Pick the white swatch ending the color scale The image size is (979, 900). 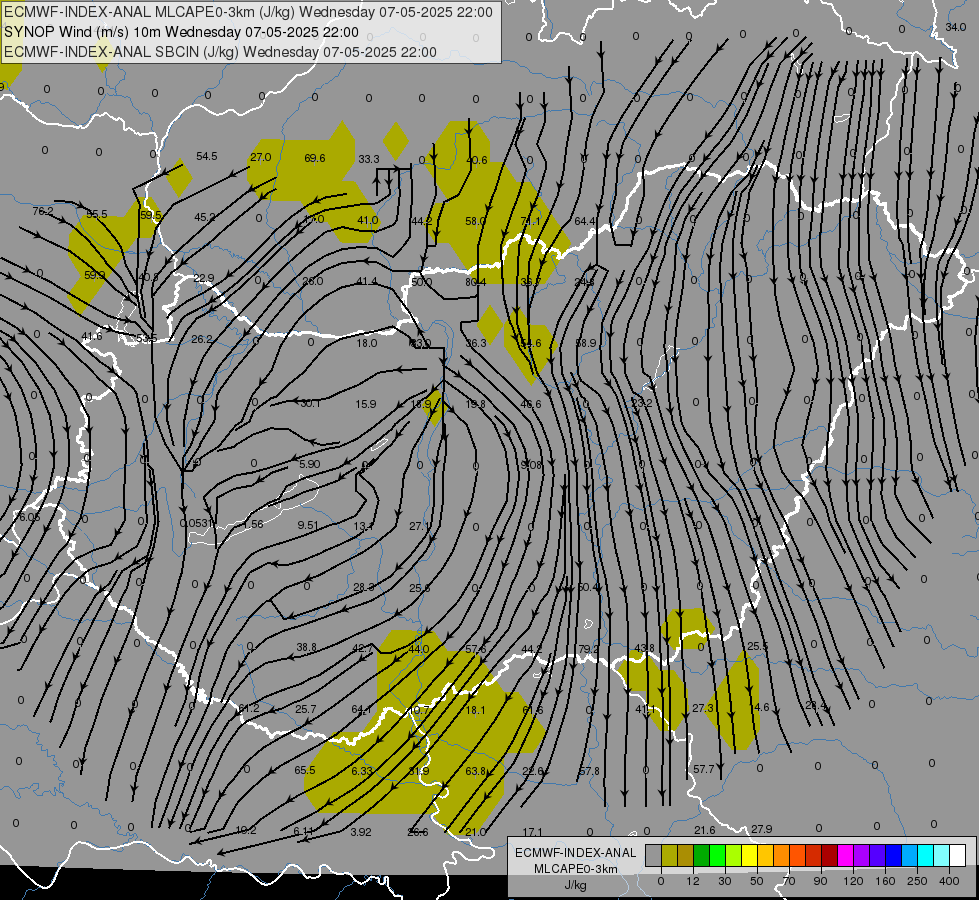click(957, 855)
